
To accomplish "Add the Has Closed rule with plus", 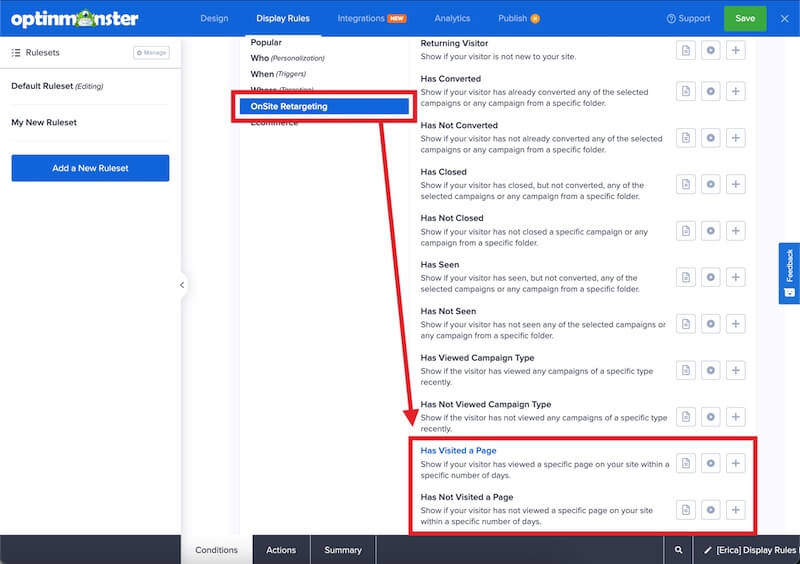I will (x=736, y=184).
